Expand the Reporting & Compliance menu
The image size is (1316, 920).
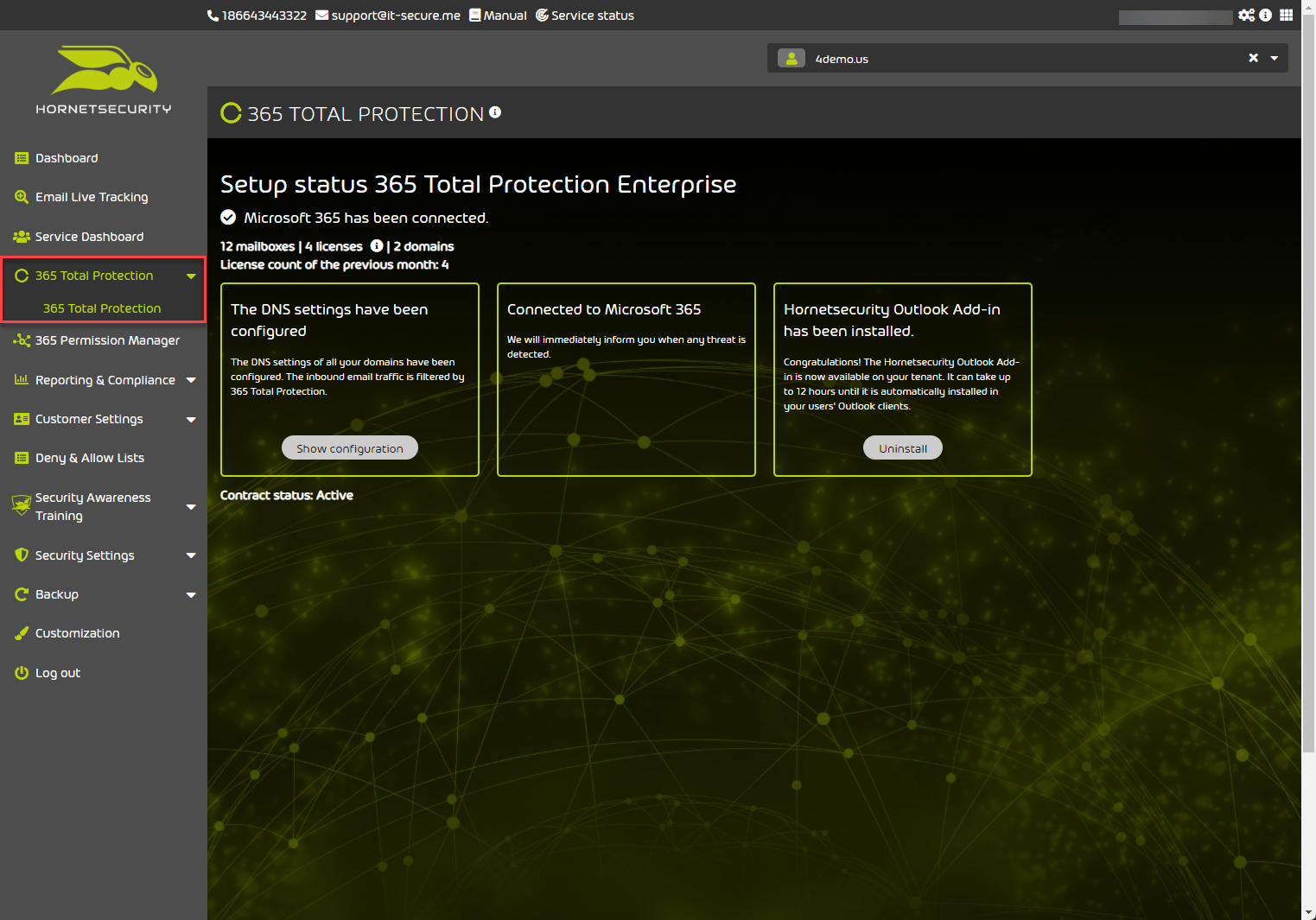(191, 380)
